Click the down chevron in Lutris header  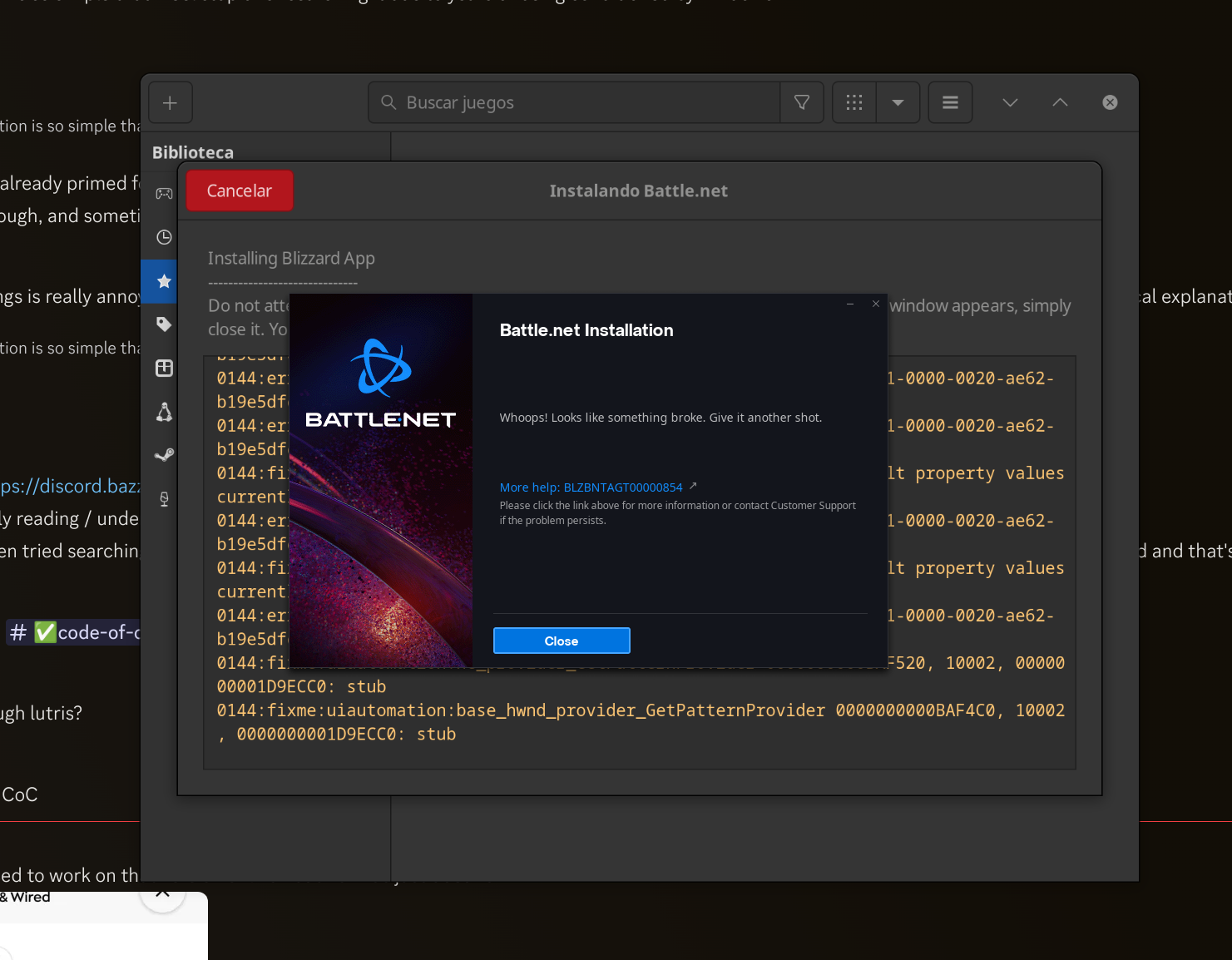click(1010, 102)
